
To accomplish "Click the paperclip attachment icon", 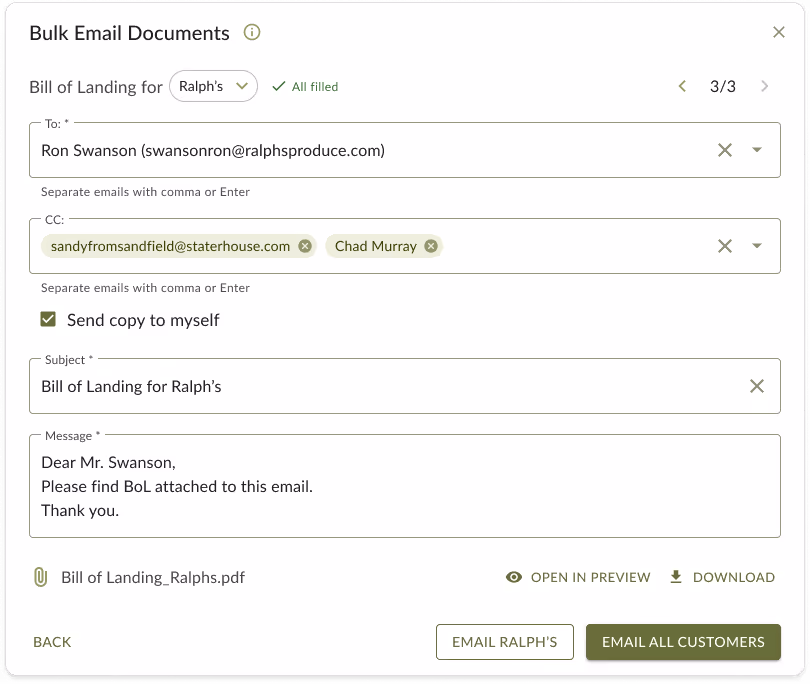I will click(x=40, y=577).
